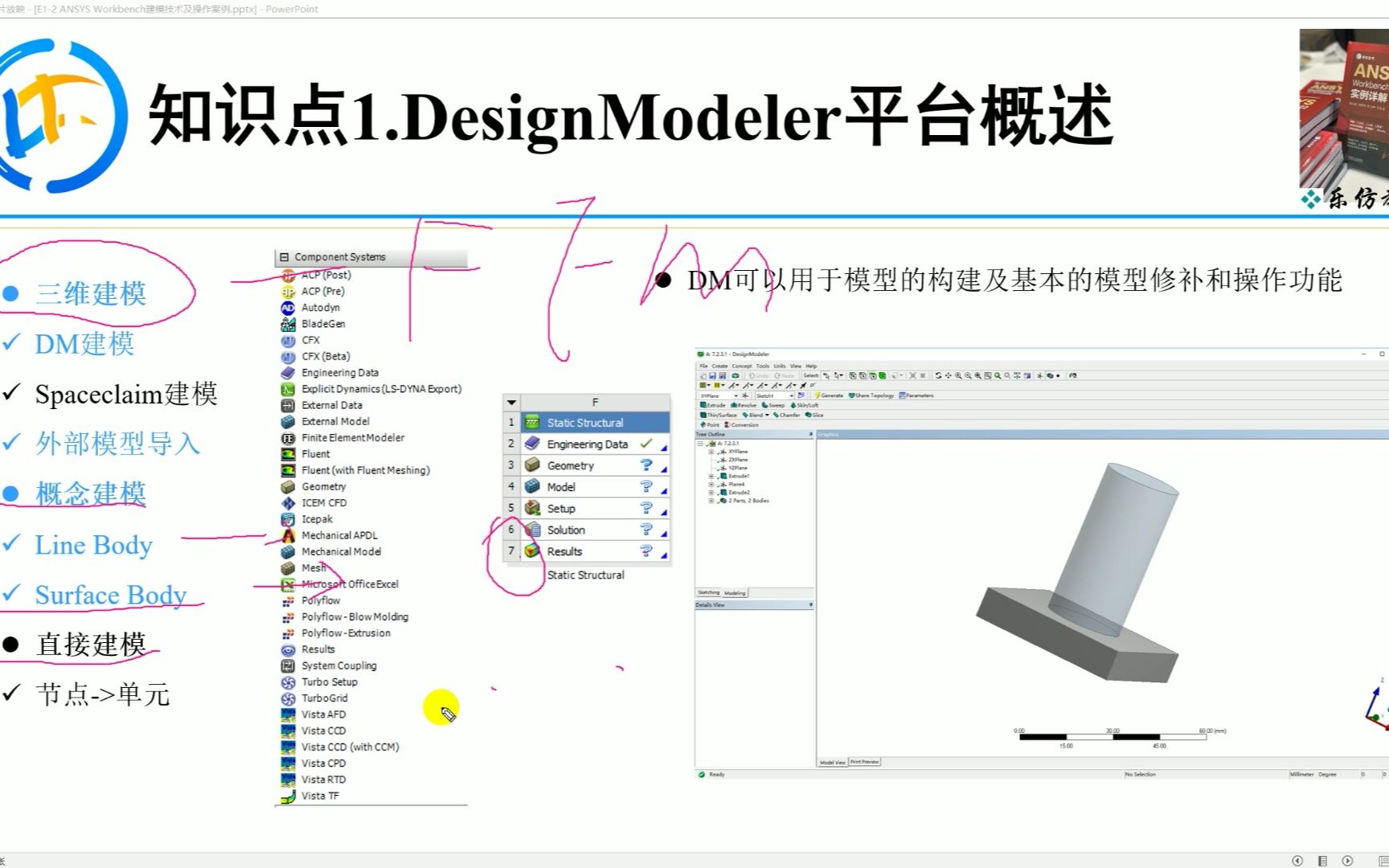The image size is (1389, 868).
Task: Click the 'DM建模' bullet text
Action: click(x=84, y=344)
